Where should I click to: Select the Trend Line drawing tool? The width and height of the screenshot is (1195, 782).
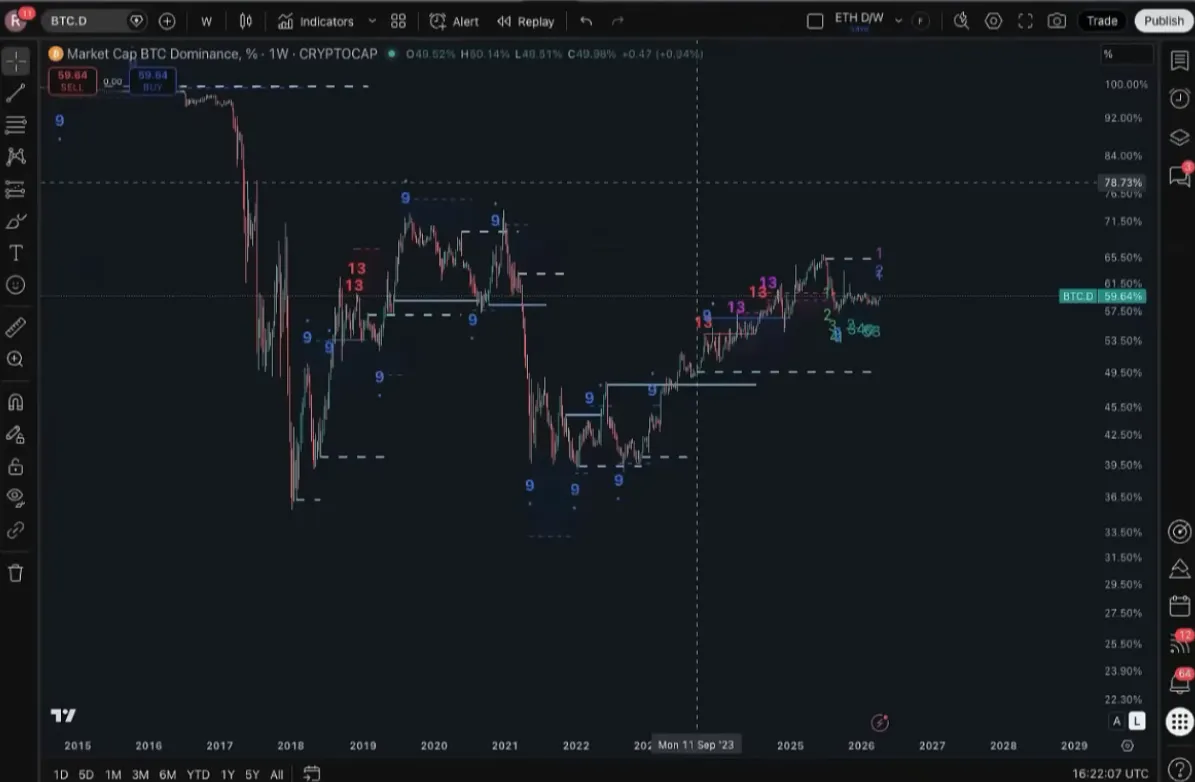[x=16, y=93]
